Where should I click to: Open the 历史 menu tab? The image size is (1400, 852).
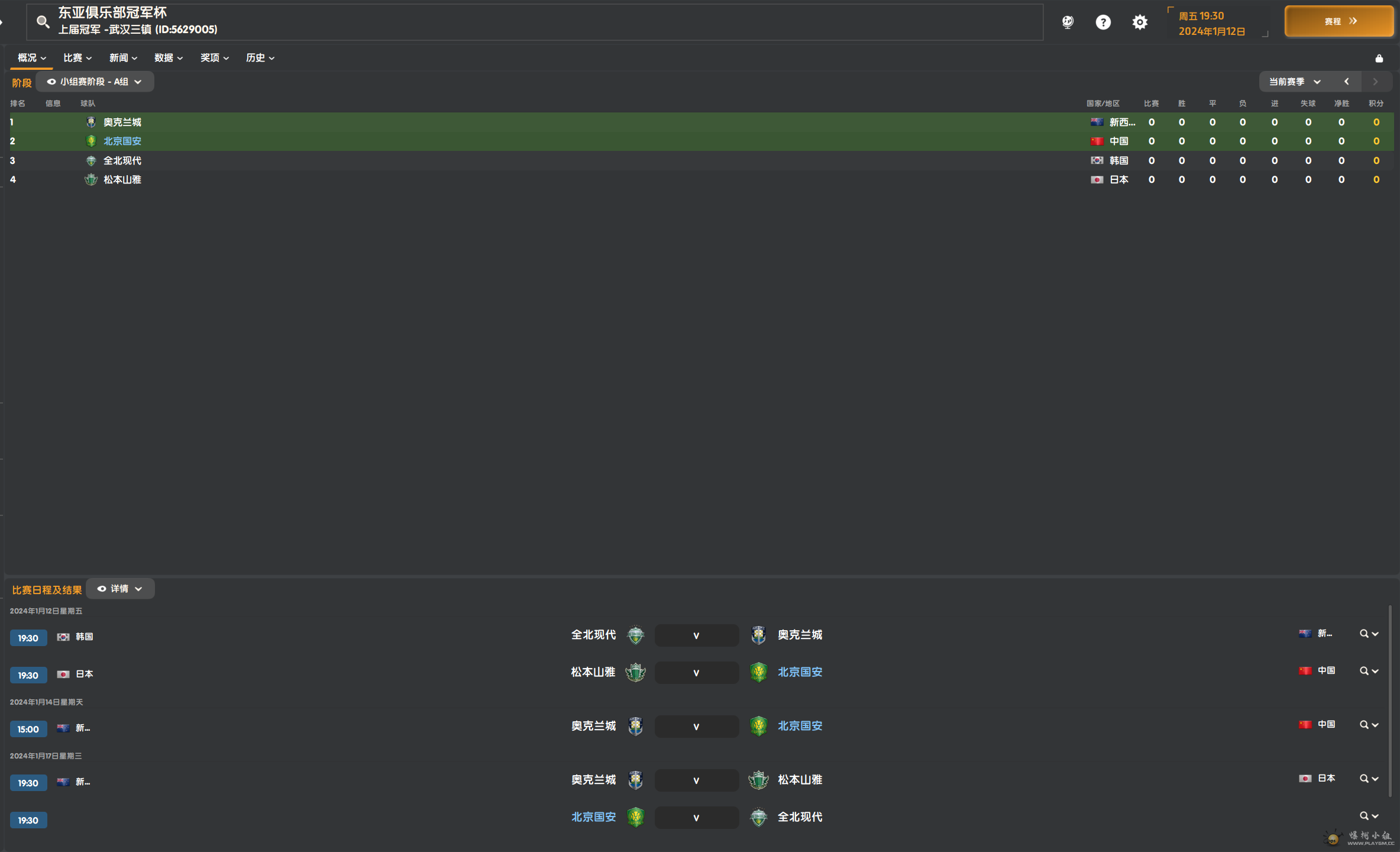(x=260, y=57)
